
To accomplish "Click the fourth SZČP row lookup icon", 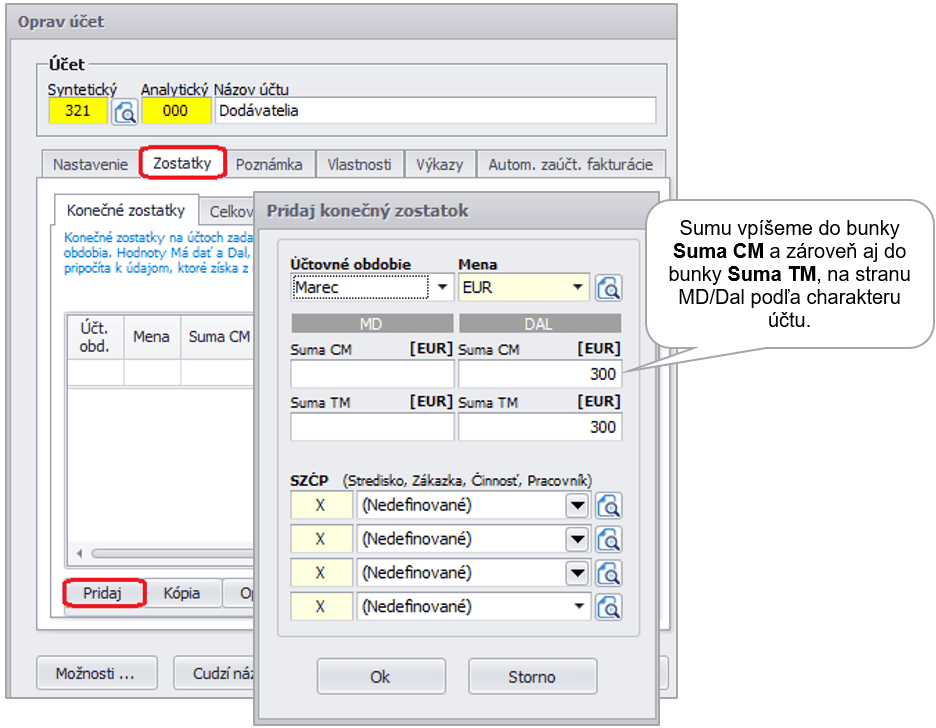I will [608, 607].
